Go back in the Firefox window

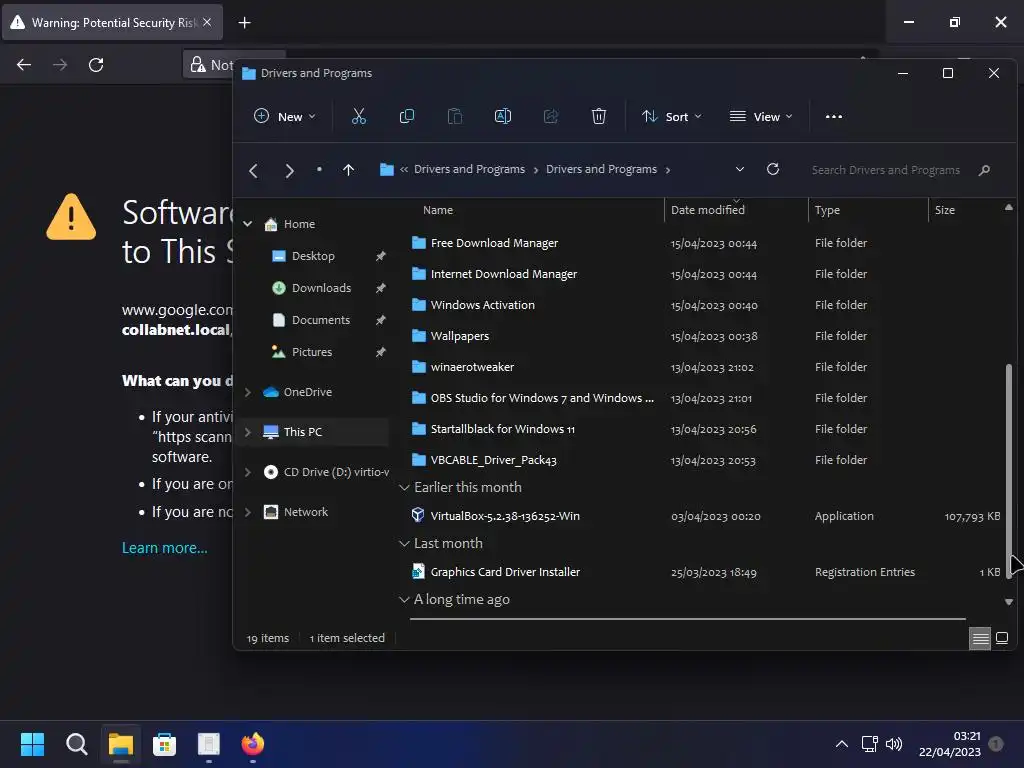tap(24, 65)
